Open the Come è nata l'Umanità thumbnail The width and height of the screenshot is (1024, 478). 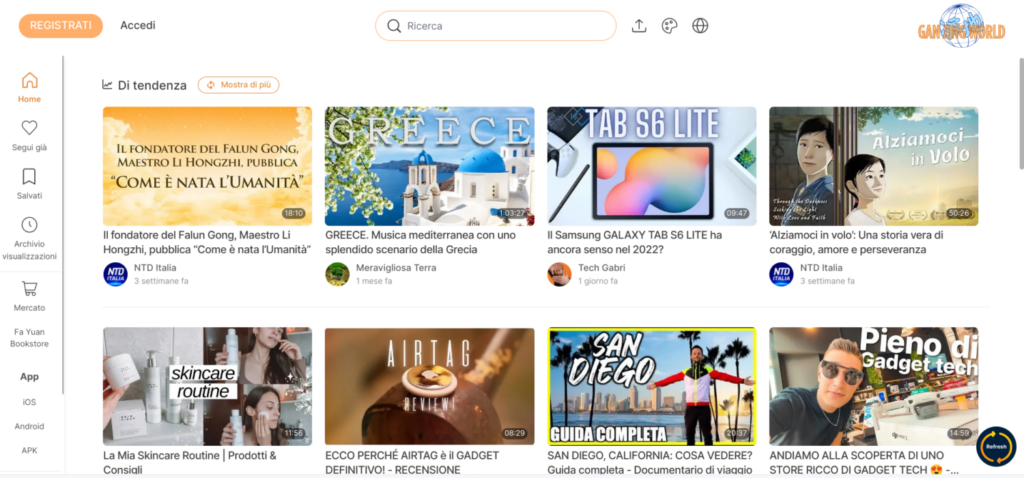pos(208,166)
